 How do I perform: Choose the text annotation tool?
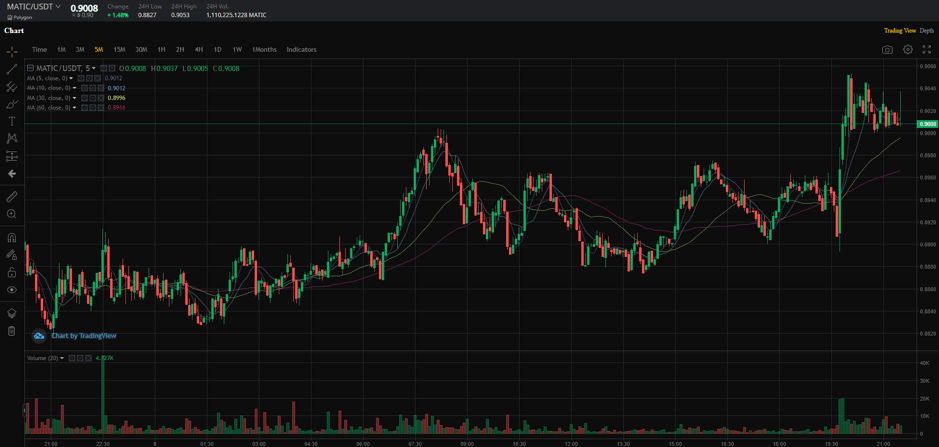[12, 121]
